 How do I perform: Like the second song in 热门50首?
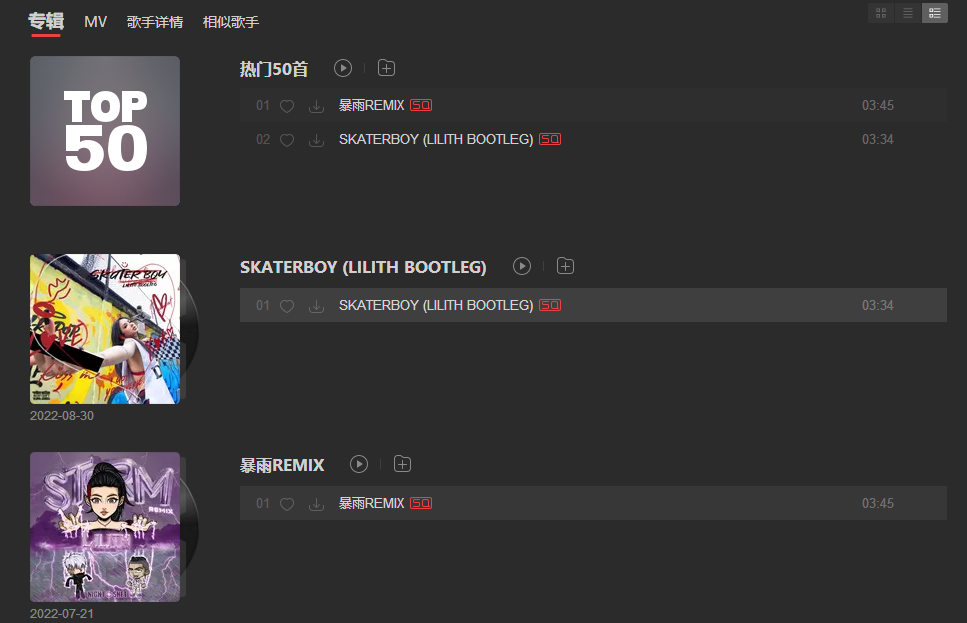click(287, 140)
